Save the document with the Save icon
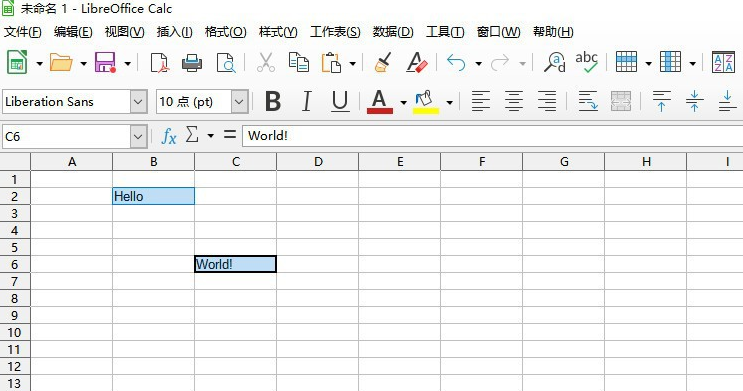The width and height of the screenshot is (743, 391). (x=105, y=63)
